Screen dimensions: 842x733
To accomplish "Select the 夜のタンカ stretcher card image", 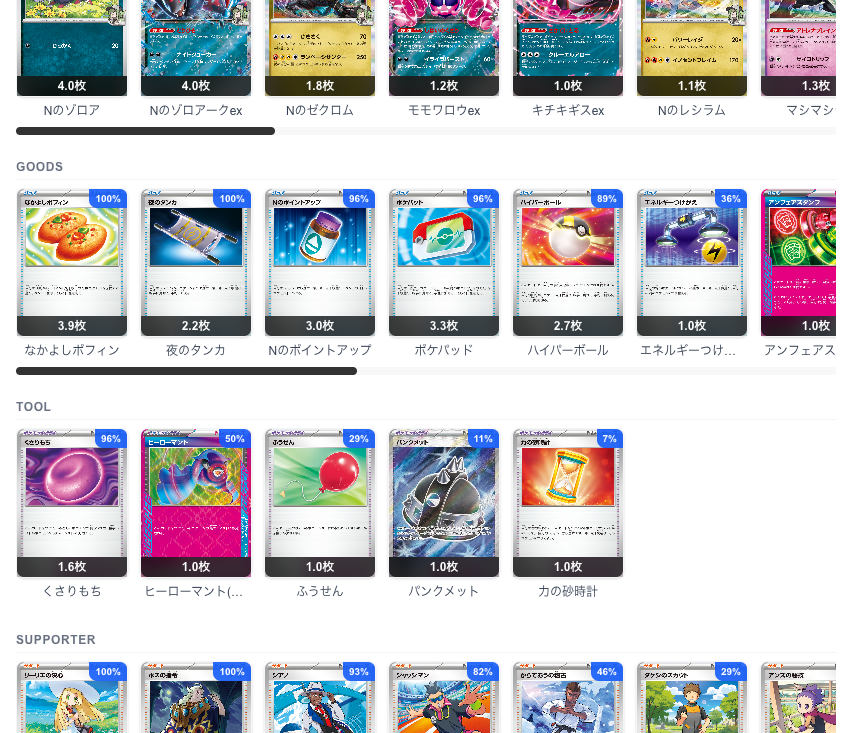I will (196, 262).
